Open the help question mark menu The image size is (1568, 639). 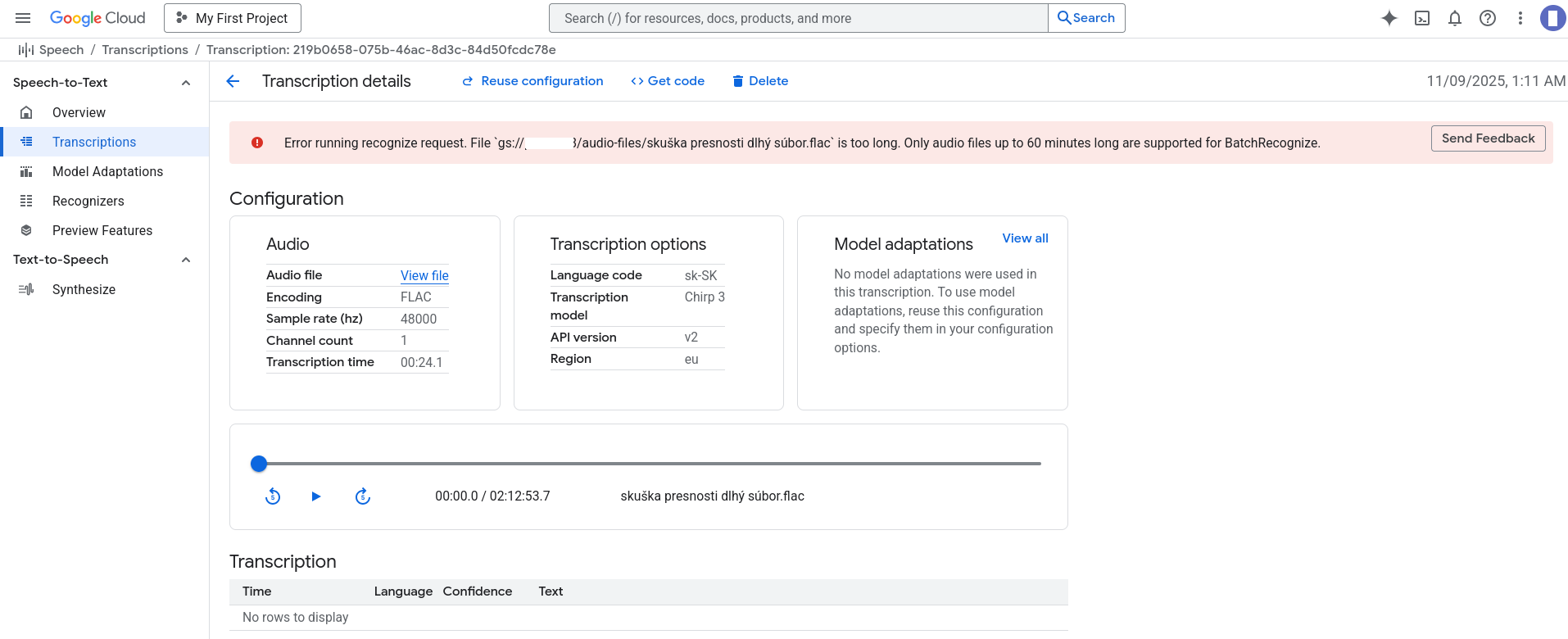[1488, 18]
